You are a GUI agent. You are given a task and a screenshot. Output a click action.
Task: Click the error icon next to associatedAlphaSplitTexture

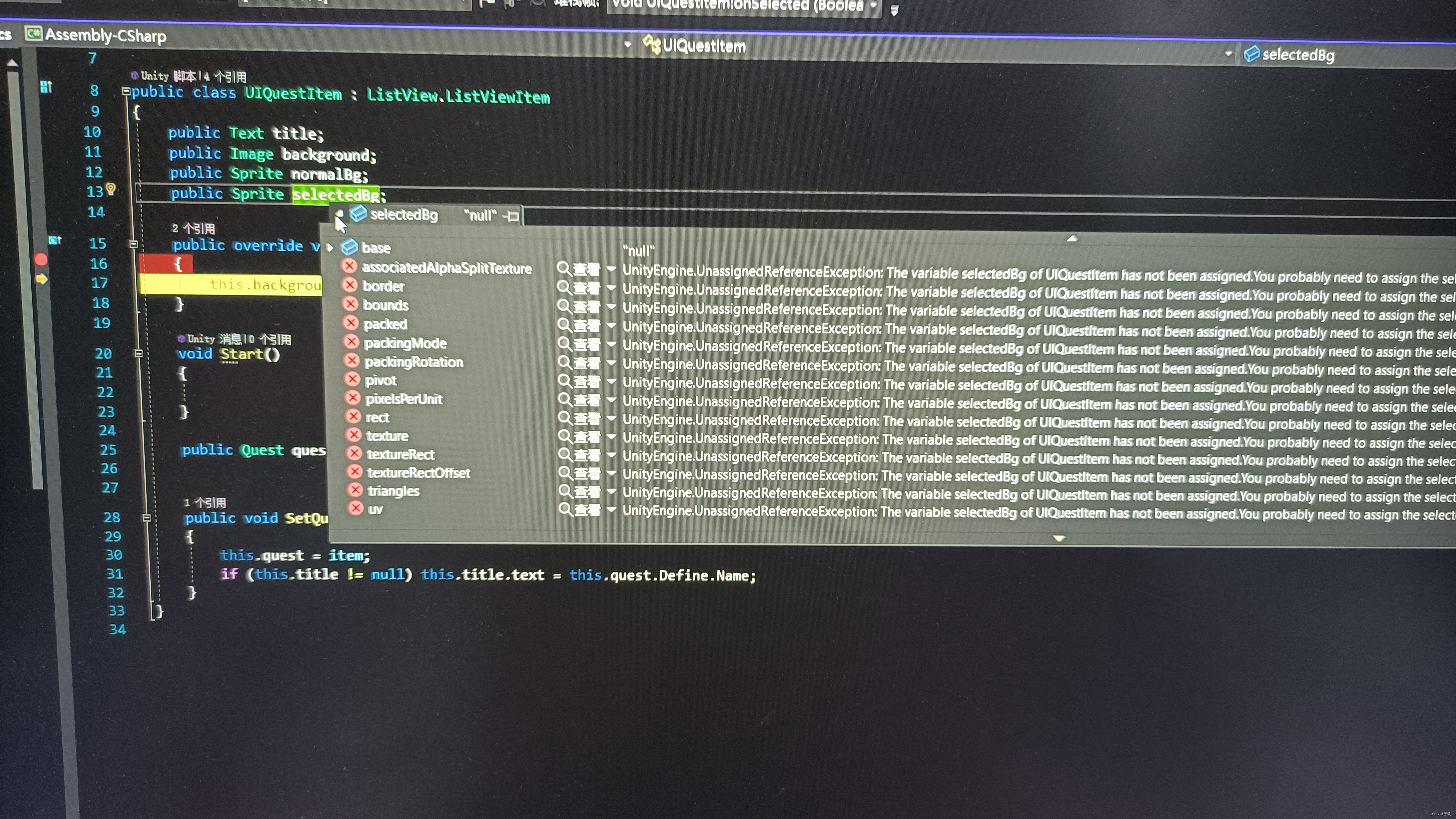pyautogui.click(x=349, y=266)
